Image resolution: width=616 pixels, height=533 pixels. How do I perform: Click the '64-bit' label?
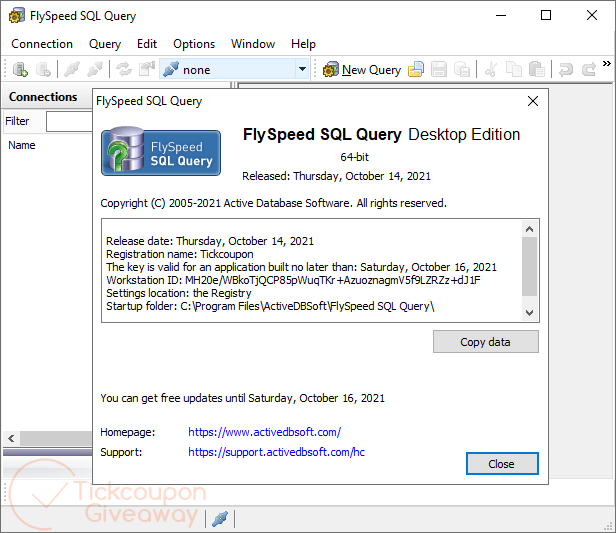point(354,157)
